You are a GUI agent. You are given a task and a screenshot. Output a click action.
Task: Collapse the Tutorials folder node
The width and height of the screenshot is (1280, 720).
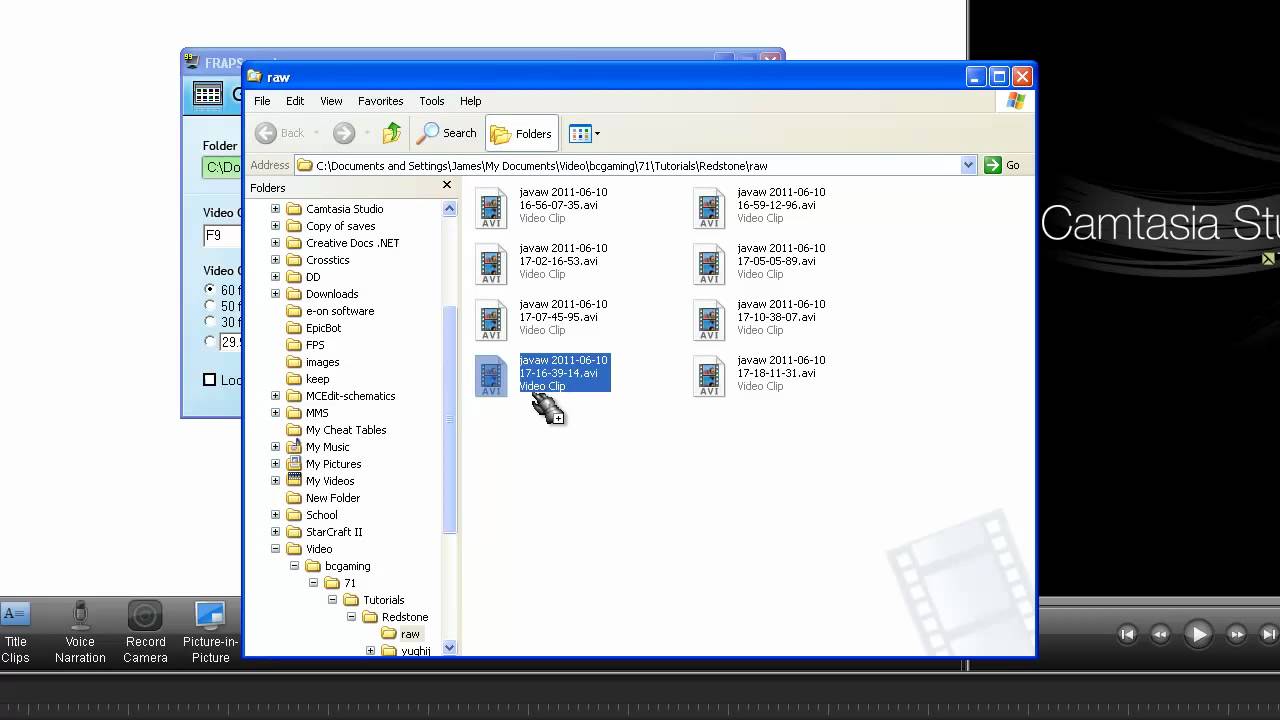pos(332,600)
